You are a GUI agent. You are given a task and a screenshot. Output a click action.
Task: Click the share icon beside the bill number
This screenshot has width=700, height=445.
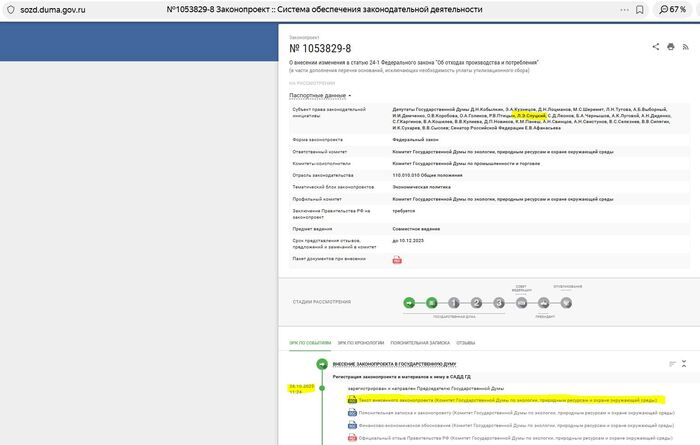[656, 47]
